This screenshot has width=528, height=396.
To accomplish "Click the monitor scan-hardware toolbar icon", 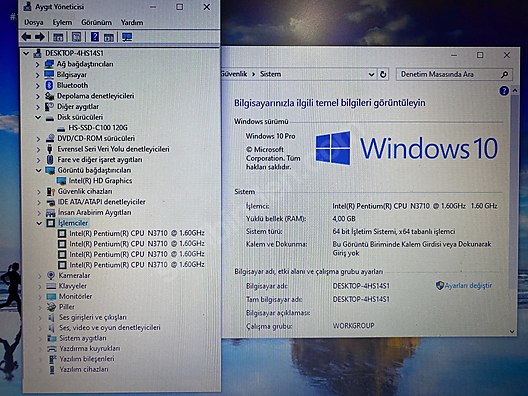I will [x=127, y=37].
